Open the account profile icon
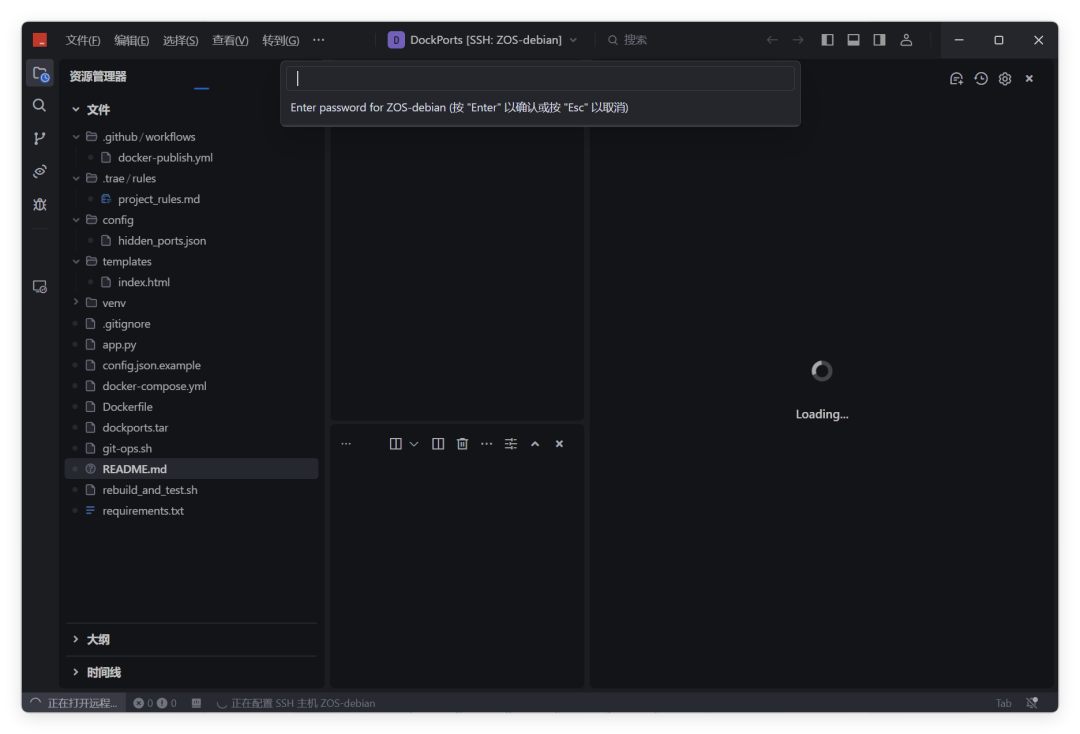 point(906,40)
